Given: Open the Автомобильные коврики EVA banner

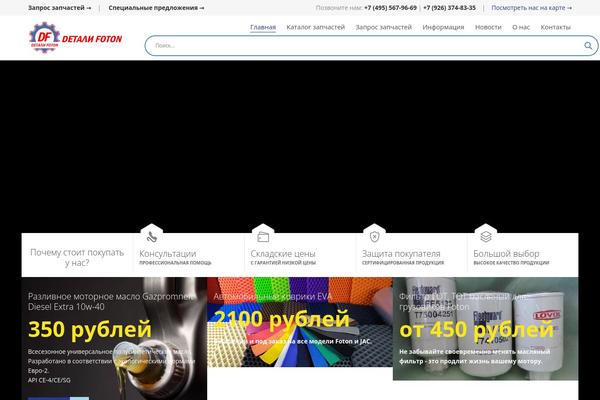Looking at the screenshot, I should (300, 322).
